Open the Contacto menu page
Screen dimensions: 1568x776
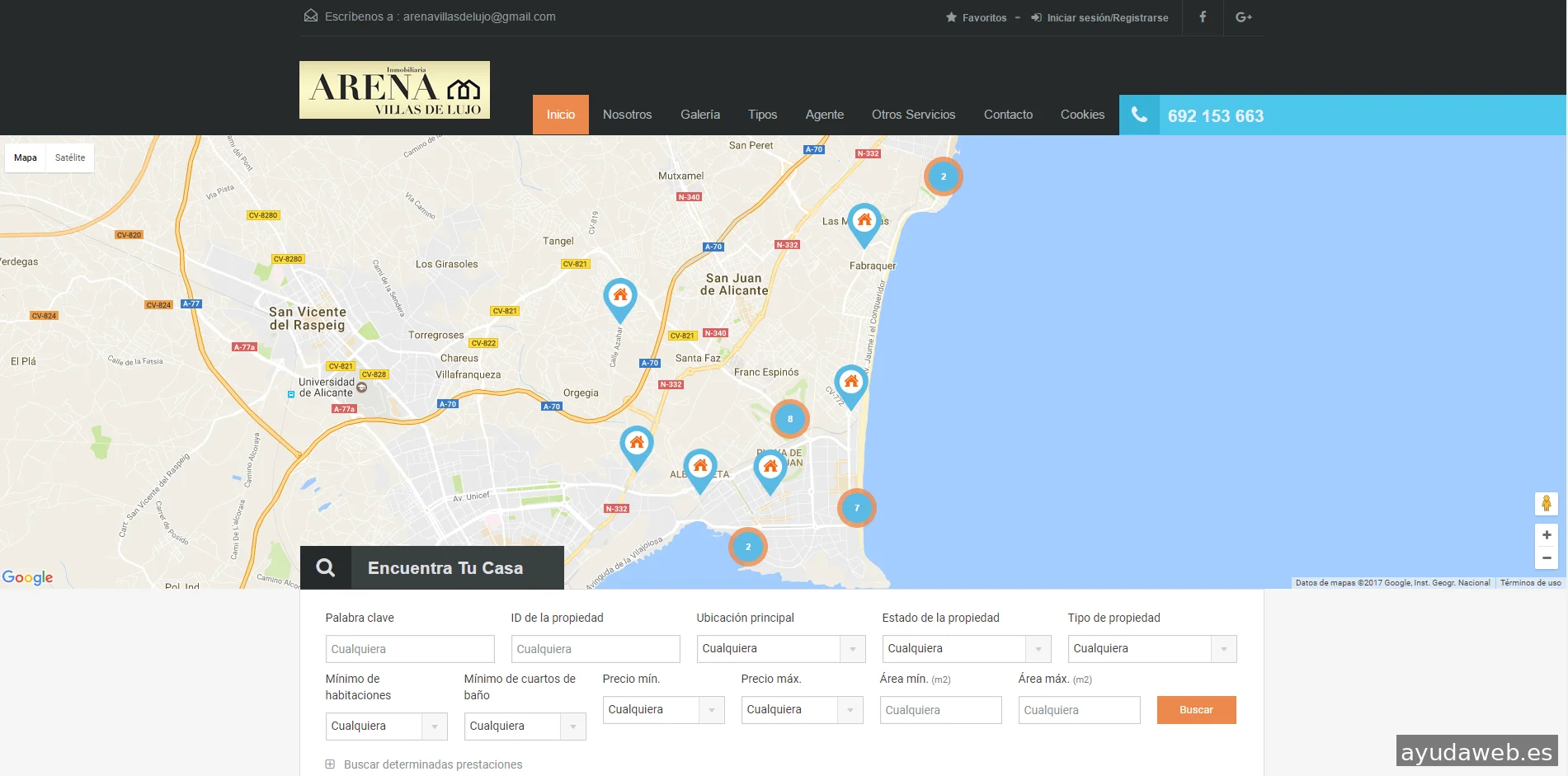[1007, 115]
